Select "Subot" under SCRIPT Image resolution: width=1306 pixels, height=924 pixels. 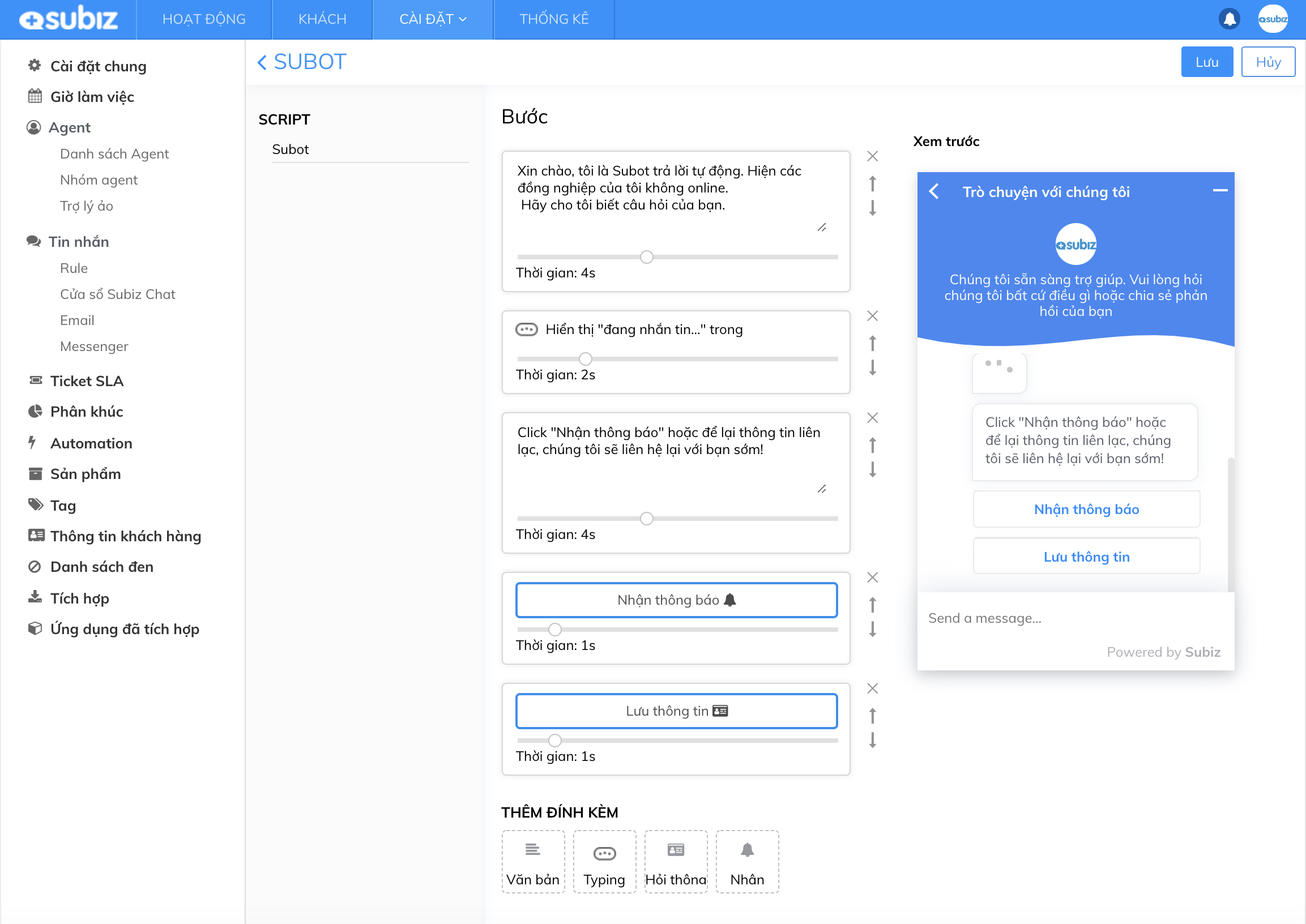click(x=290, y=149)
